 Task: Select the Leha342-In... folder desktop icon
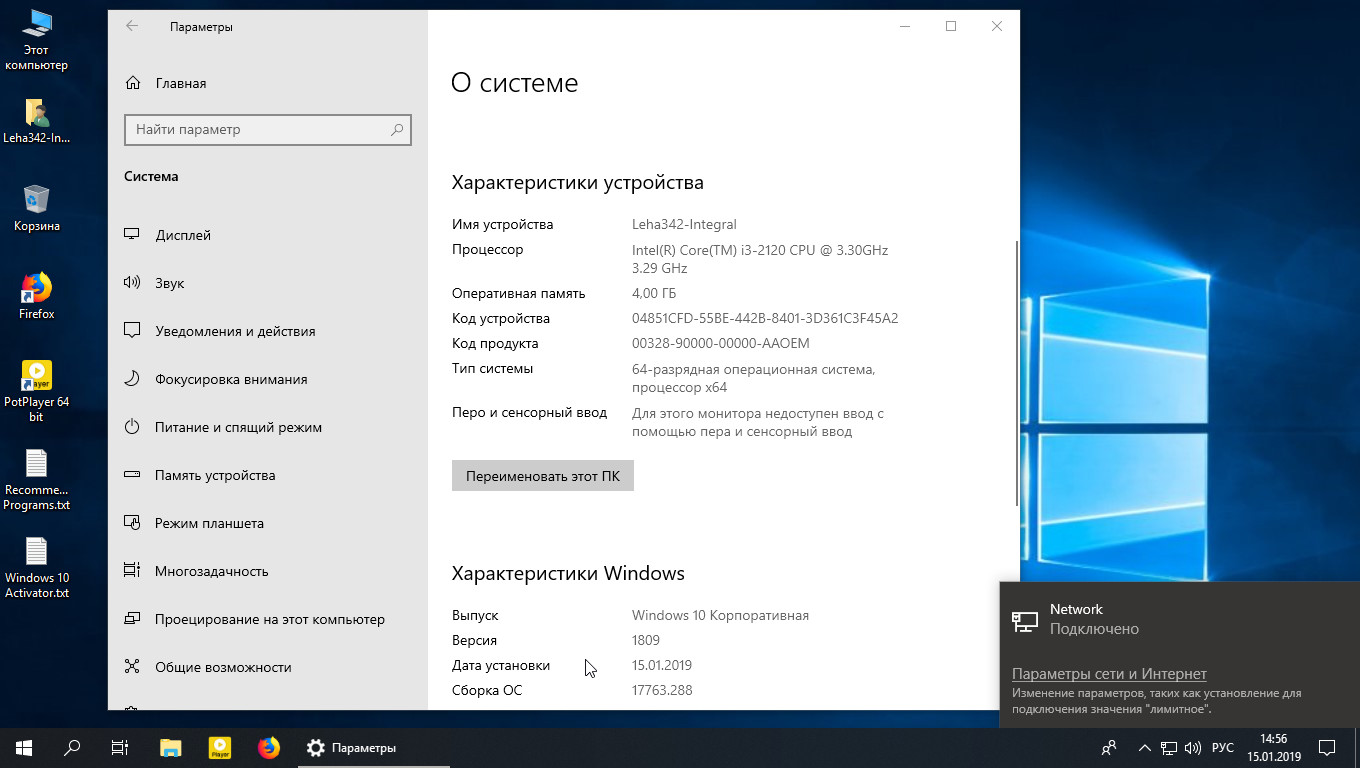click(36, 122)
